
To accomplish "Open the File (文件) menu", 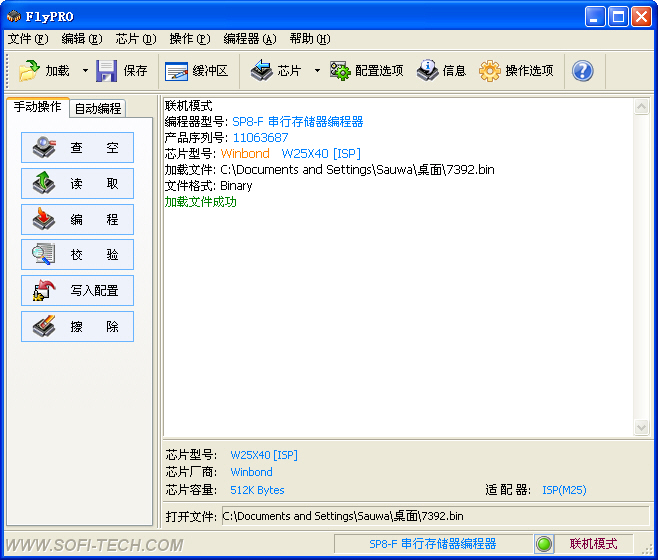I will [27, 39].
